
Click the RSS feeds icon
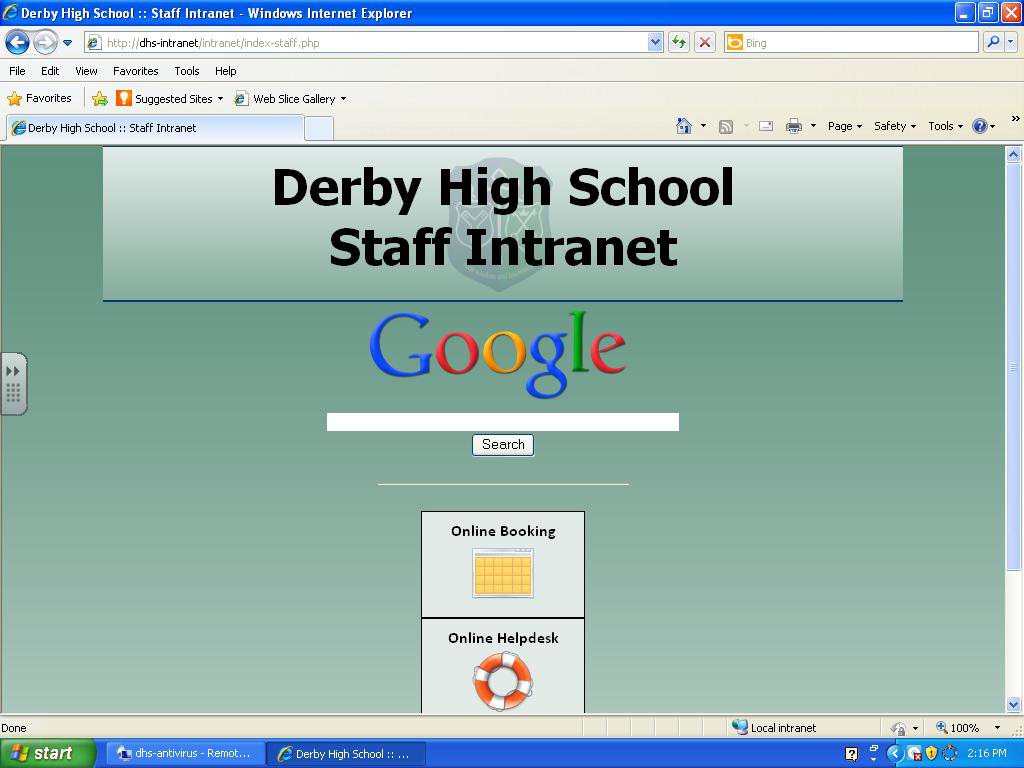tap(726, 127)
